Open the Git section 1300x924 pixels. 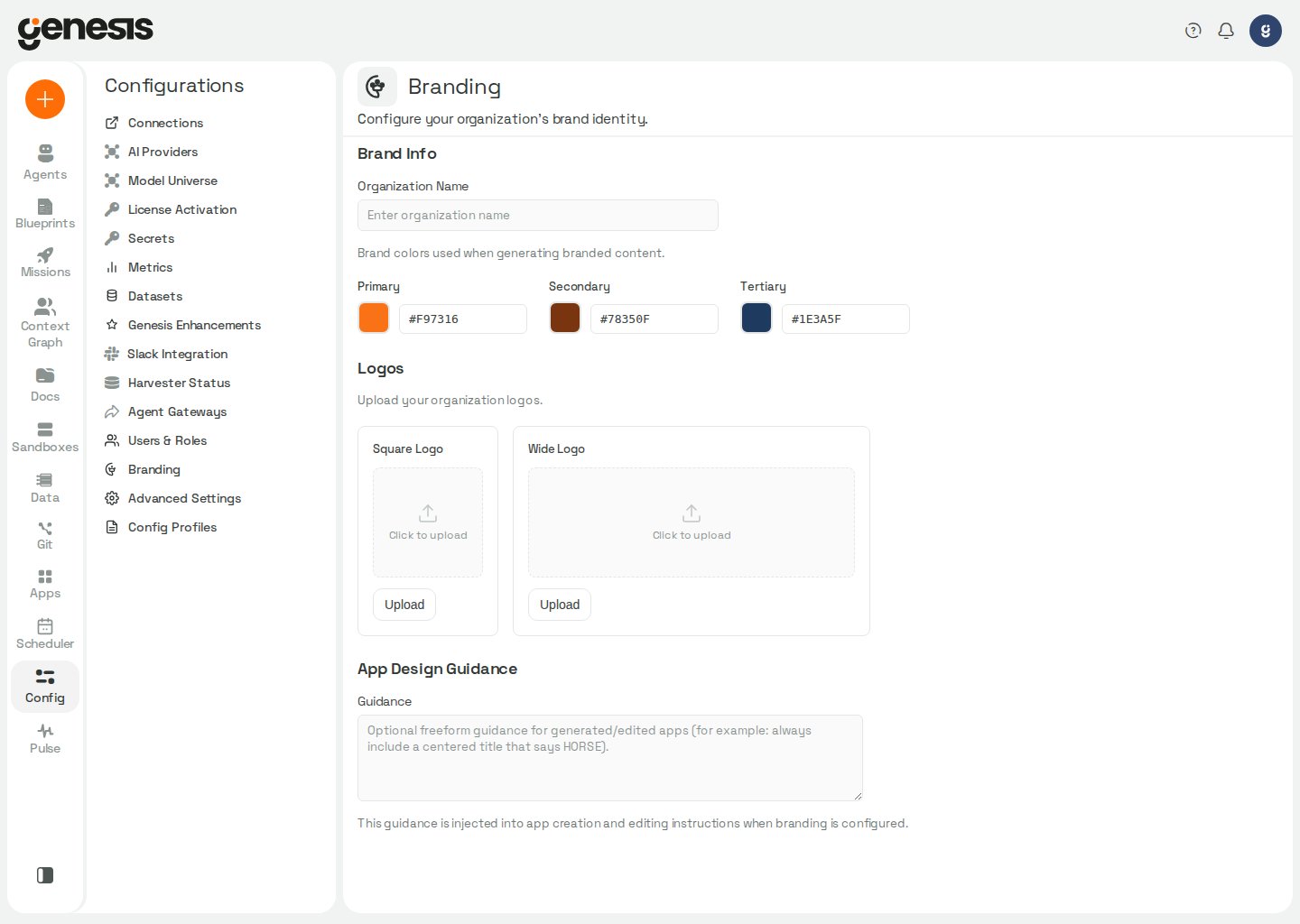[45, 535]
